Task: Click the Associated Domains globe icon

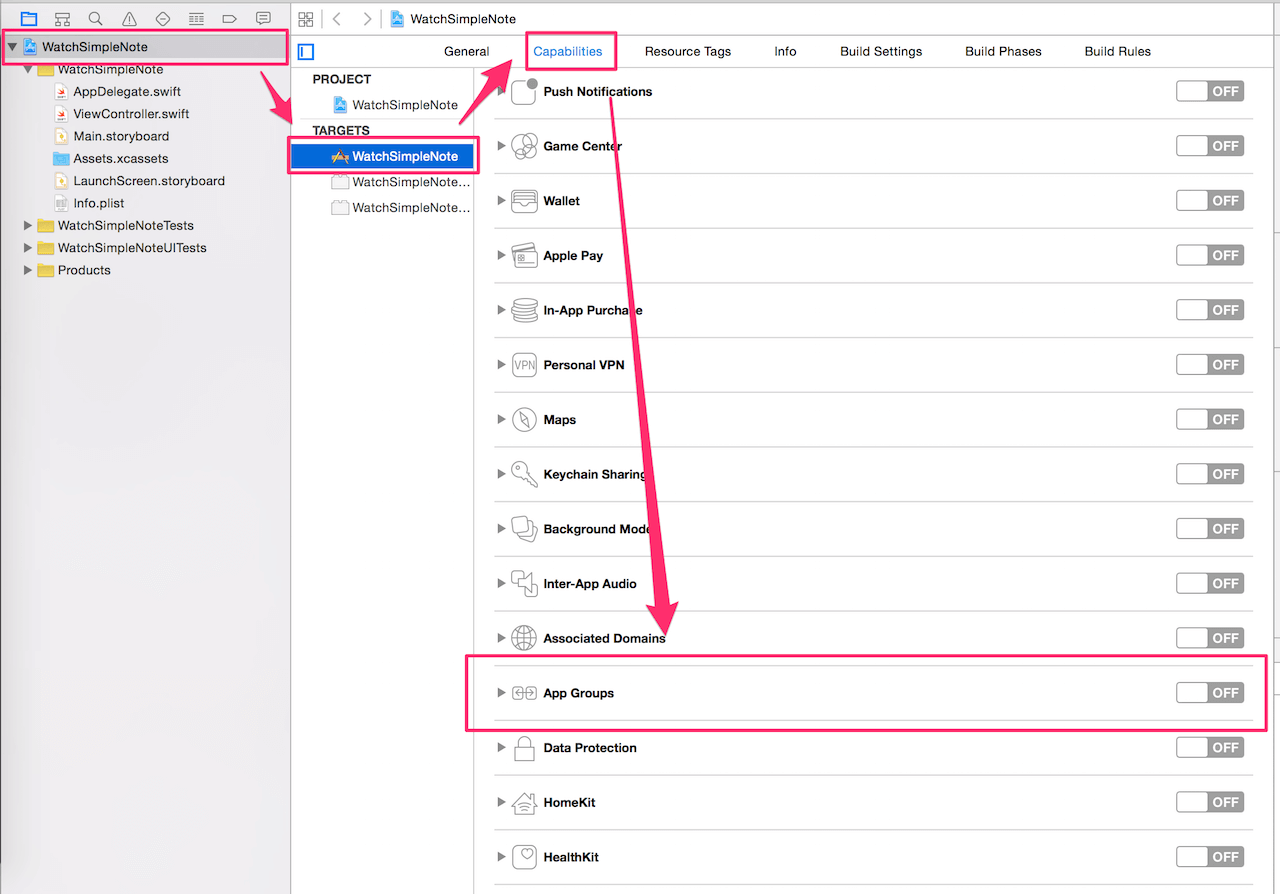Action: (x=525, y=638)
